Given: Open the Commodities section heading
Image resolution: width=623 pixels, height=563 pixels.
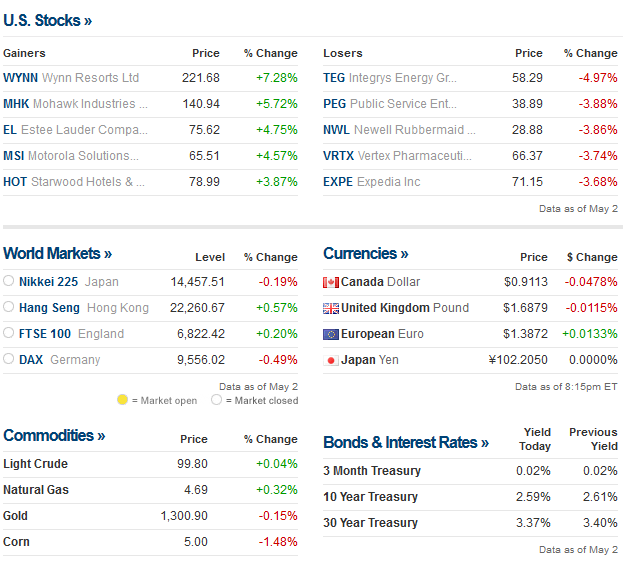Looking at the screenshot, I should (54, 435).
